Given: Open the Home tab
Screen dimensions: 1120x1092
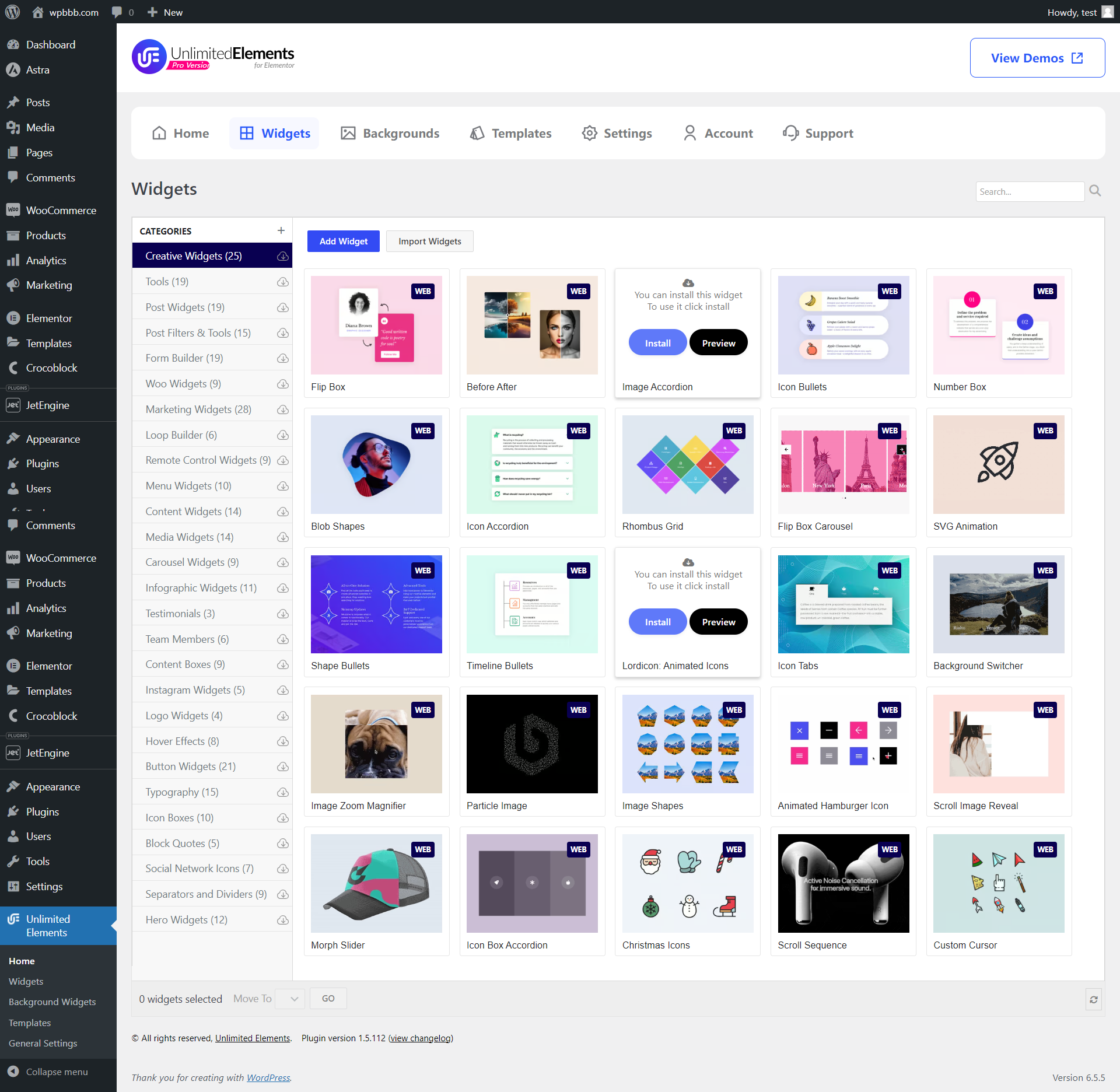Looking at the screenshot, I should pyautogui.click(x=180, y=133).
